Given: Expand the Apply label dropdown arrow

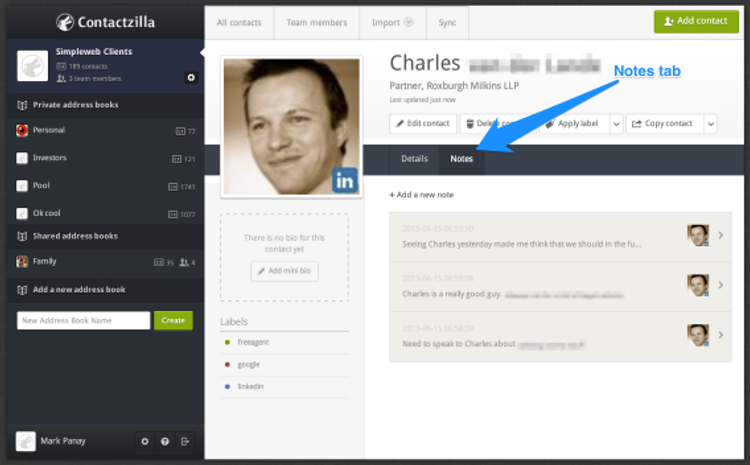Looking at the screenshot, I should point(617,124).
